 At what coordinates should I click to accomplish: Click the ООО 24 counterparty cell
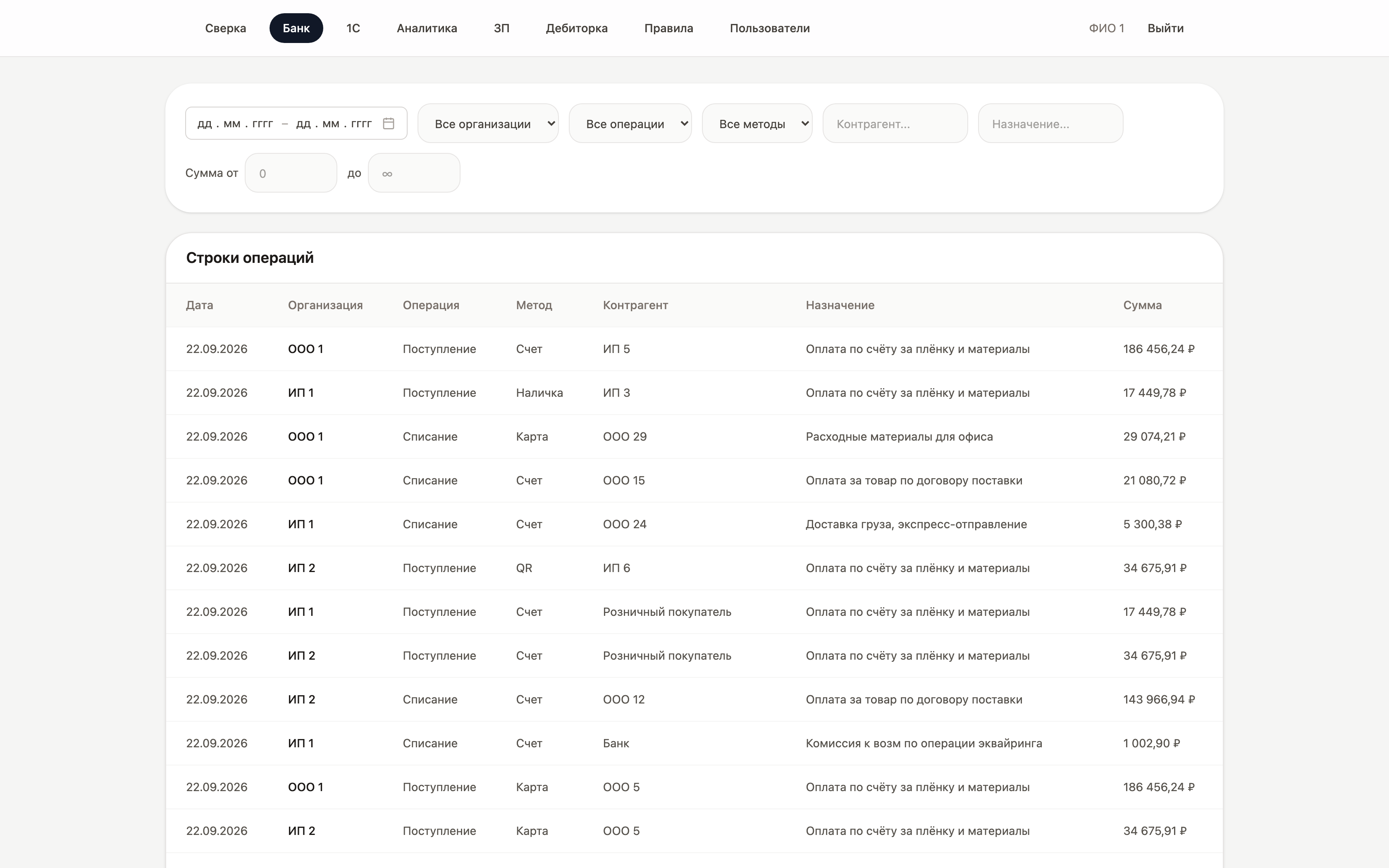625,524
